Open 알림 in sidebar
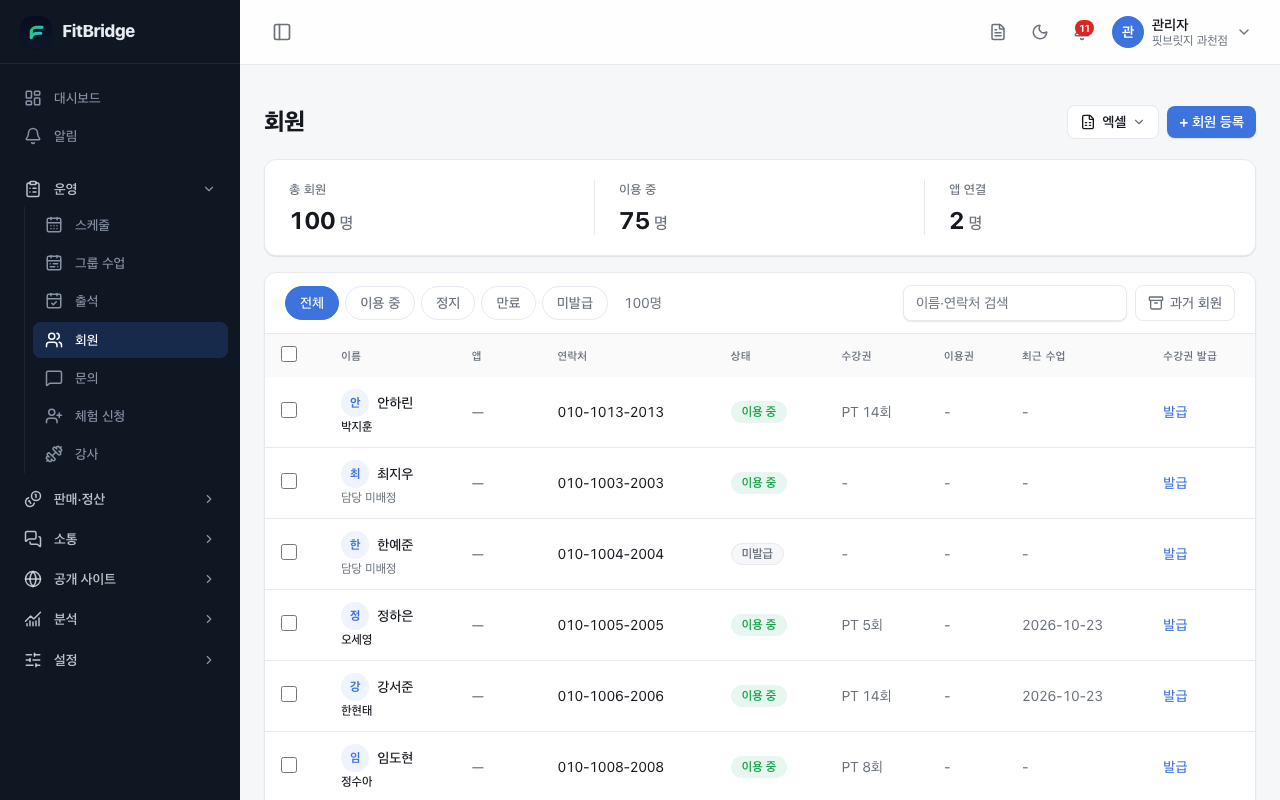 pyautogui.click(x=120, y=136)
